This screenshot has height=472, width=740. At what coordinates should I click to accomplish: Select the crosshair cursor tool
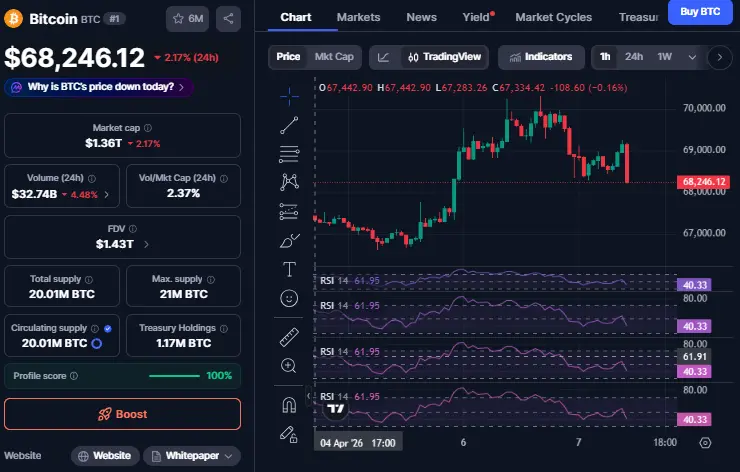[289, 96]
